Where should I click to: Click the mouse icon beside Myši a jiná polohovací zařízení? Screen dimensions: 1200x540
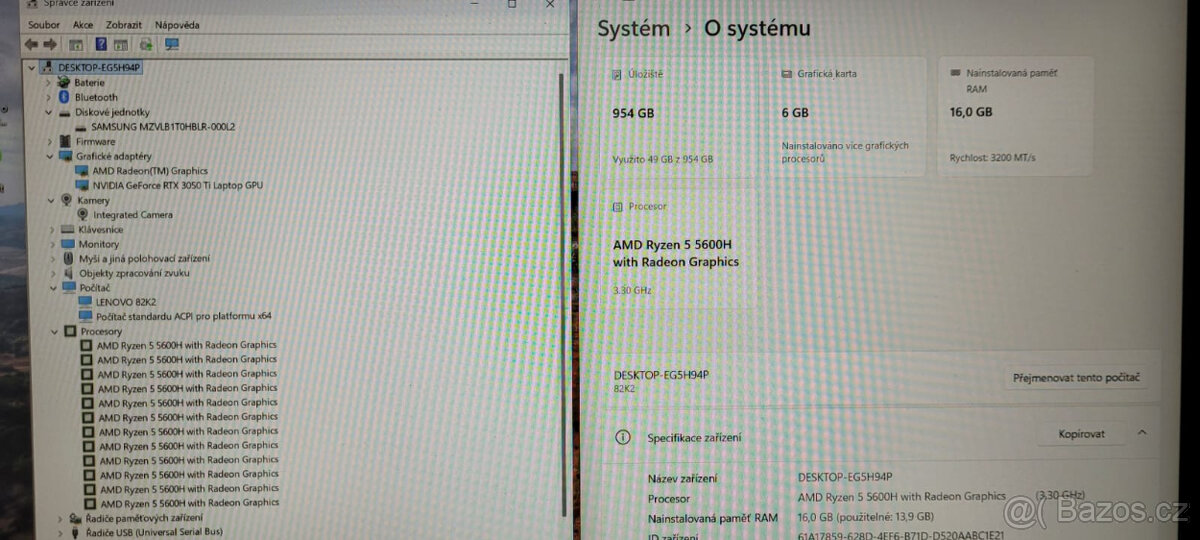[68, 258]
